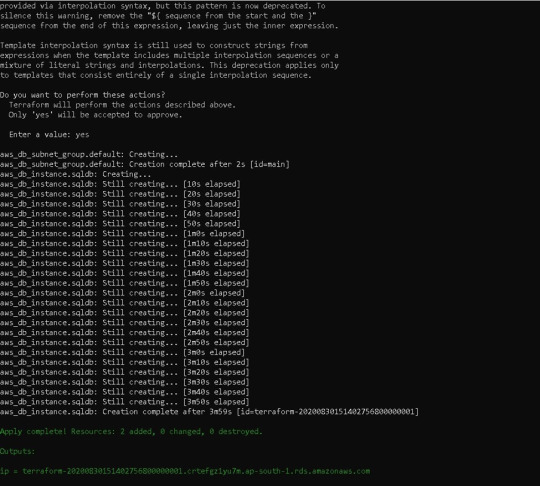Click the '[3m50s elapsed]' log line
540x486 pixels.
point(124,402)
